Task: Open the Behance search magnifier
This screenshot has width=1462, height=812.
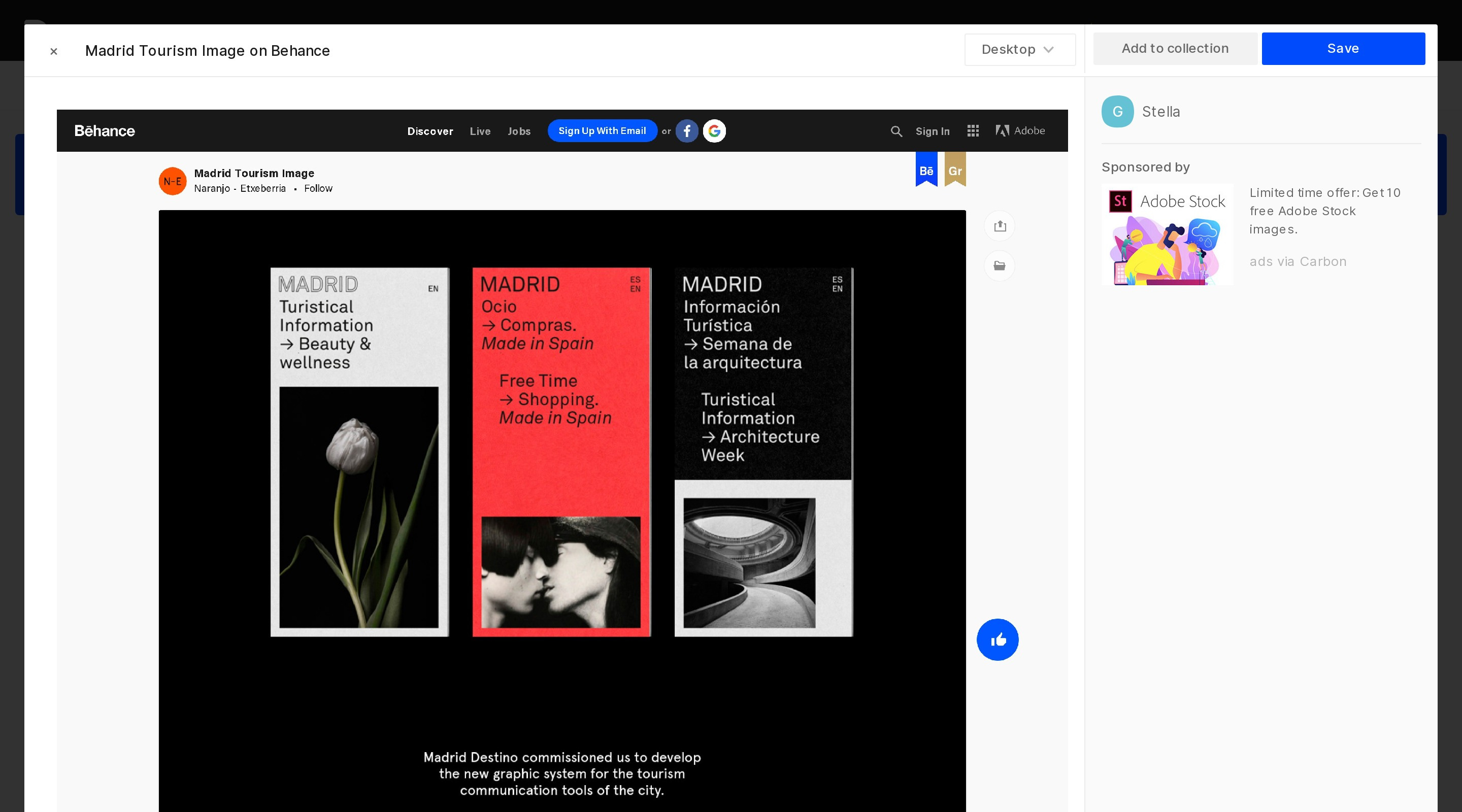Action: [x=896, y=131]
